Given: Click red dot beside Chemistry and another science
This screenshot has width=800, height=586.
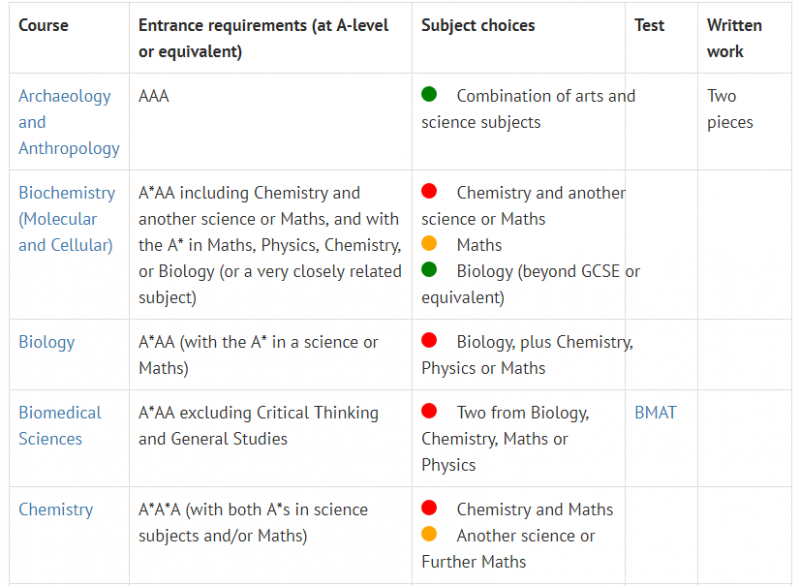Looking at the screenshot, I should point(429,191).
